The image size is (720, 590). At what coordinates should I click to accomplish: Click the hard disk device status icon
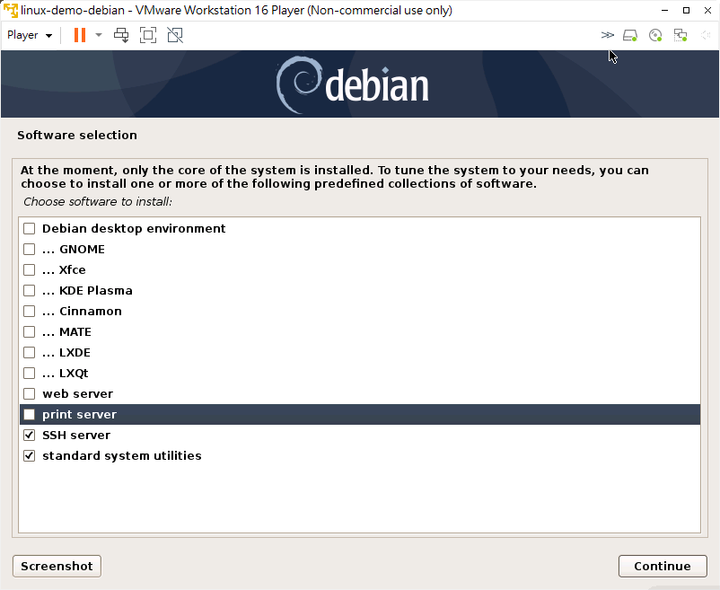point(630,35)
